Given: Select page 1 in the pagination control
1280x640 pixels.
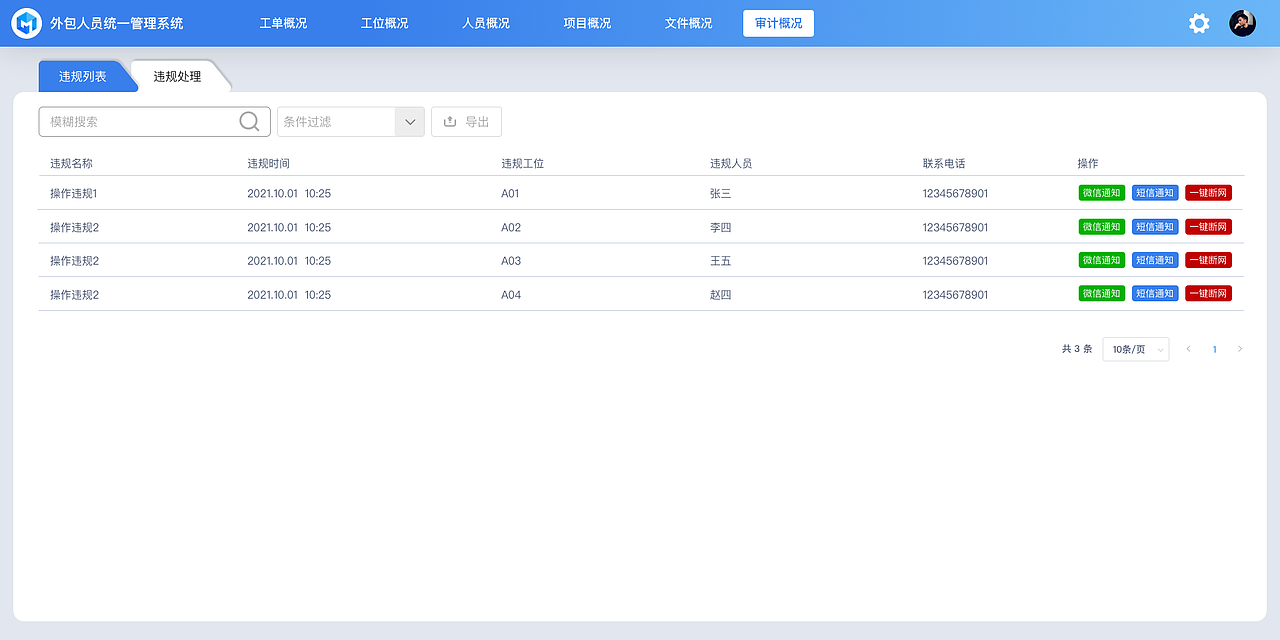Looking at the screenshot, I should (1214, 349).
